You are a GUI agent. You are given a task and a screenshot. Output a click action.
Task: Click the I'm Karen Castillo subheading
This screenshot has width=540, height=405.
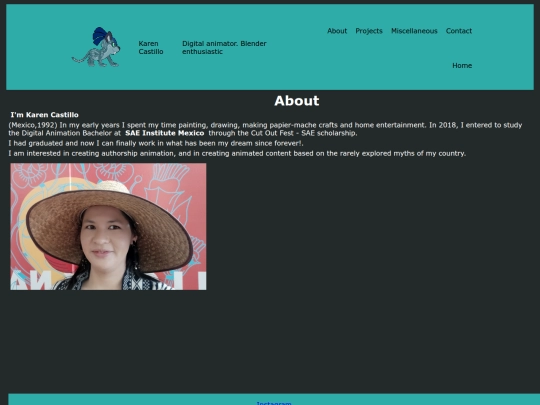(x=44, y=115)
